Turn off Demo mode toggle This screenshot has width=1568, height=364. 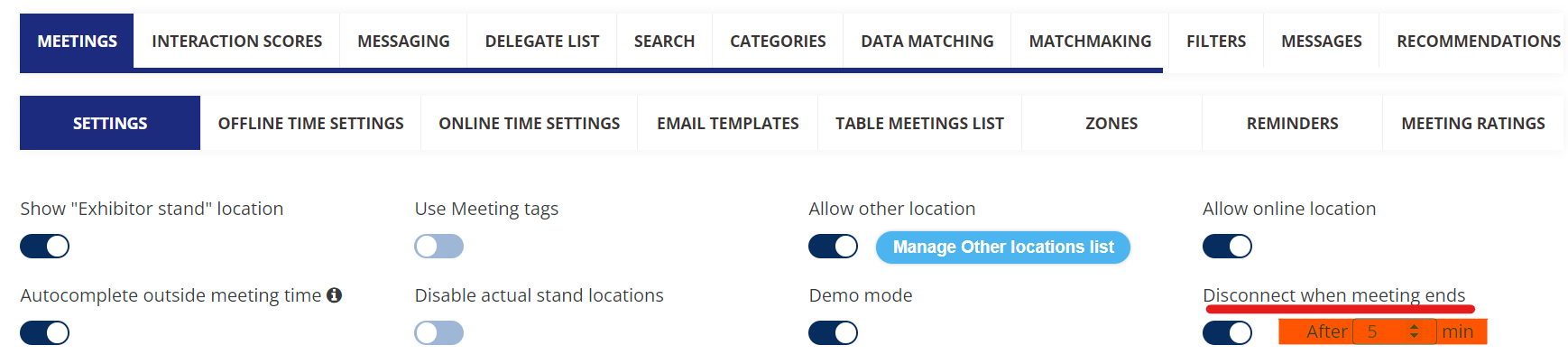point(833,333)
